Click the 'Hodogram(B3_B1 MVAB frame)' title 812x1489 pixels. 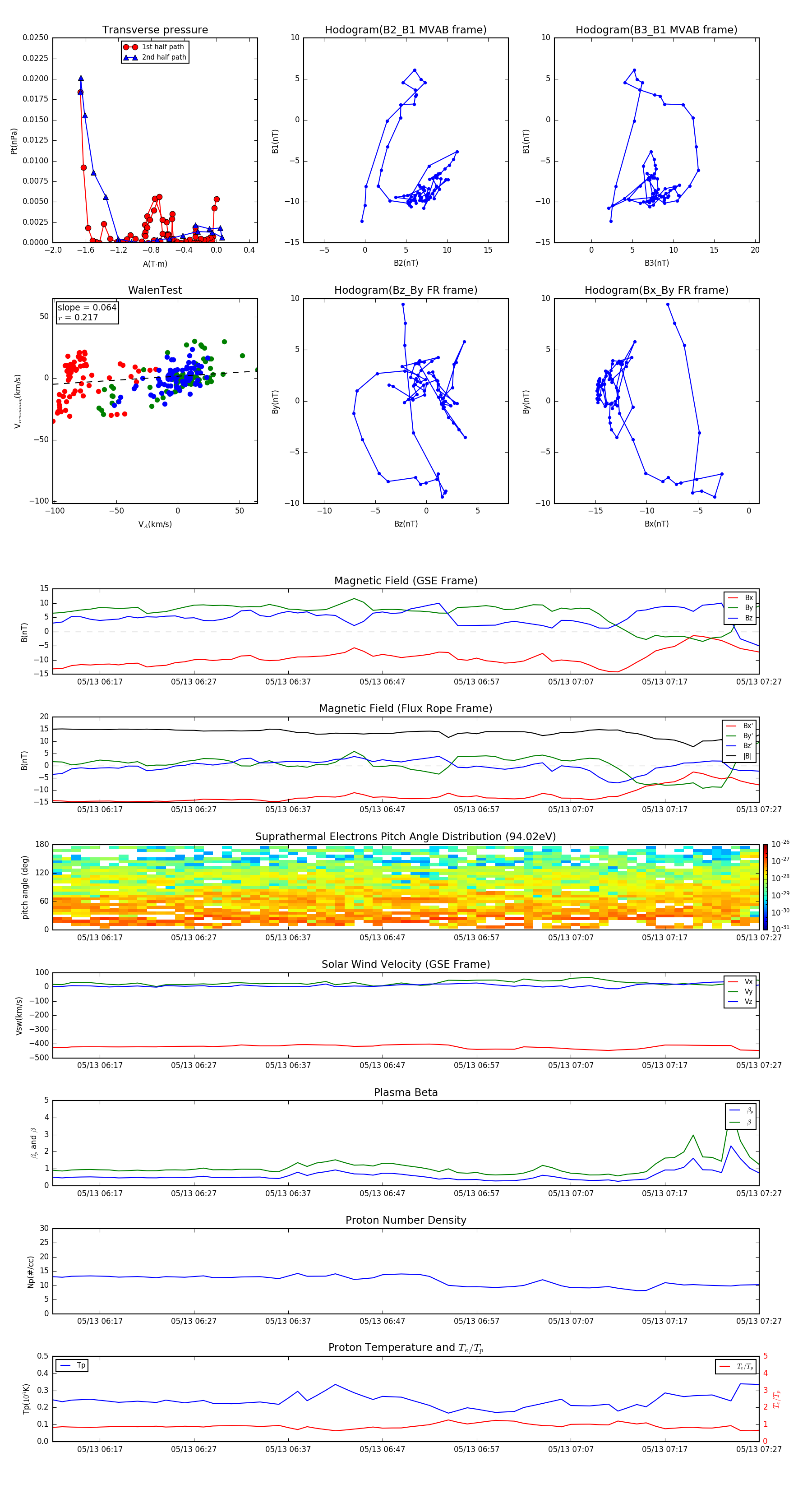[x=656, y=30]
